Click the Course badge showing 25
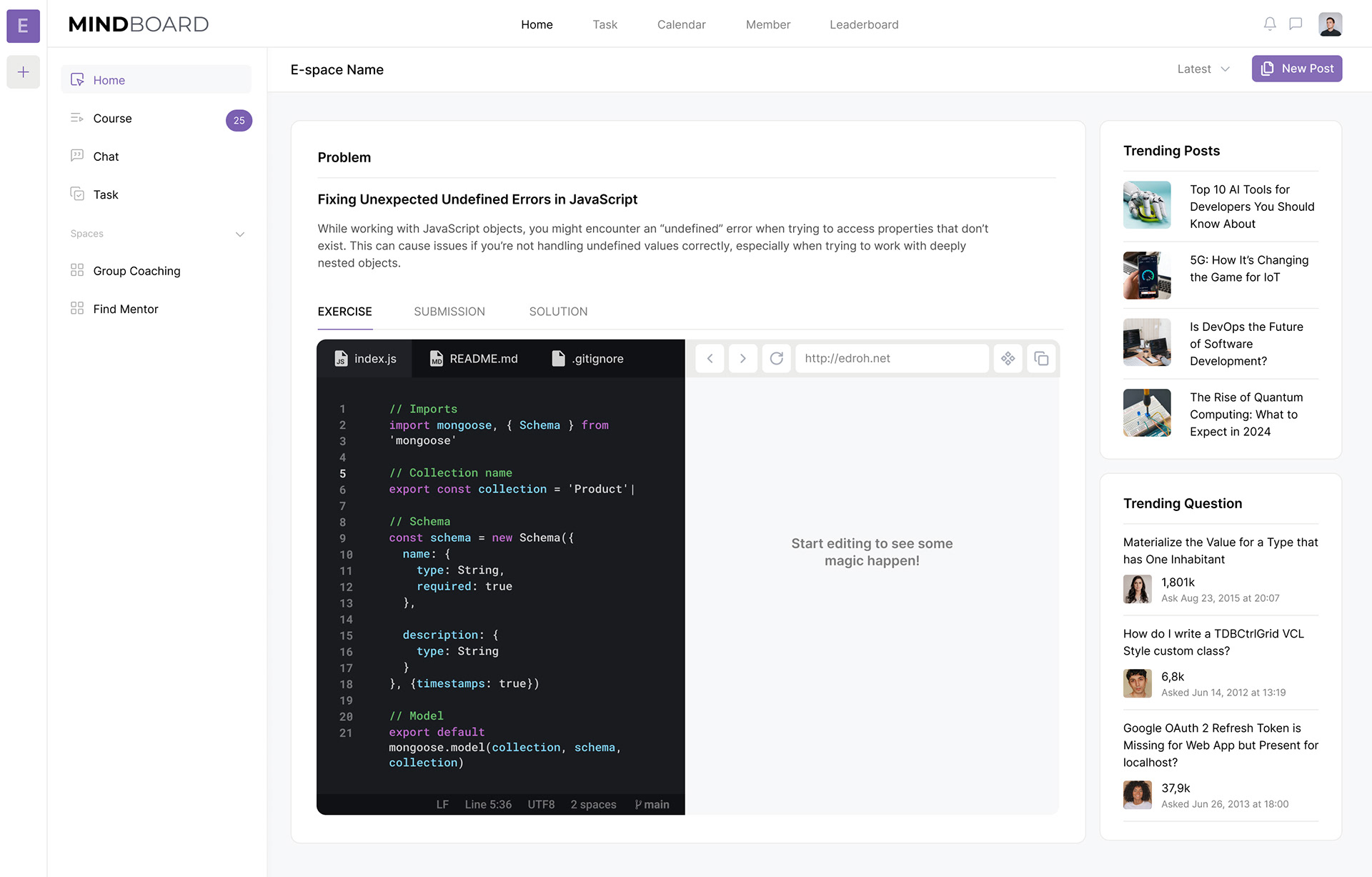Screen dimensions: 1372x877 [x=239, y=120]
